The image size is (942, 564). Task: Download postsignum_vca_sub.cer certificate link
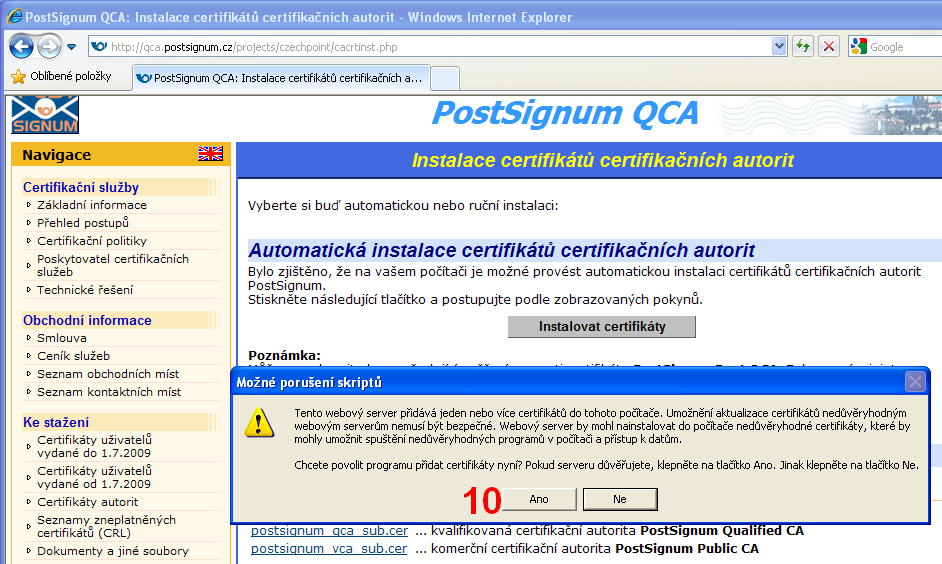(x=329, y=549)
